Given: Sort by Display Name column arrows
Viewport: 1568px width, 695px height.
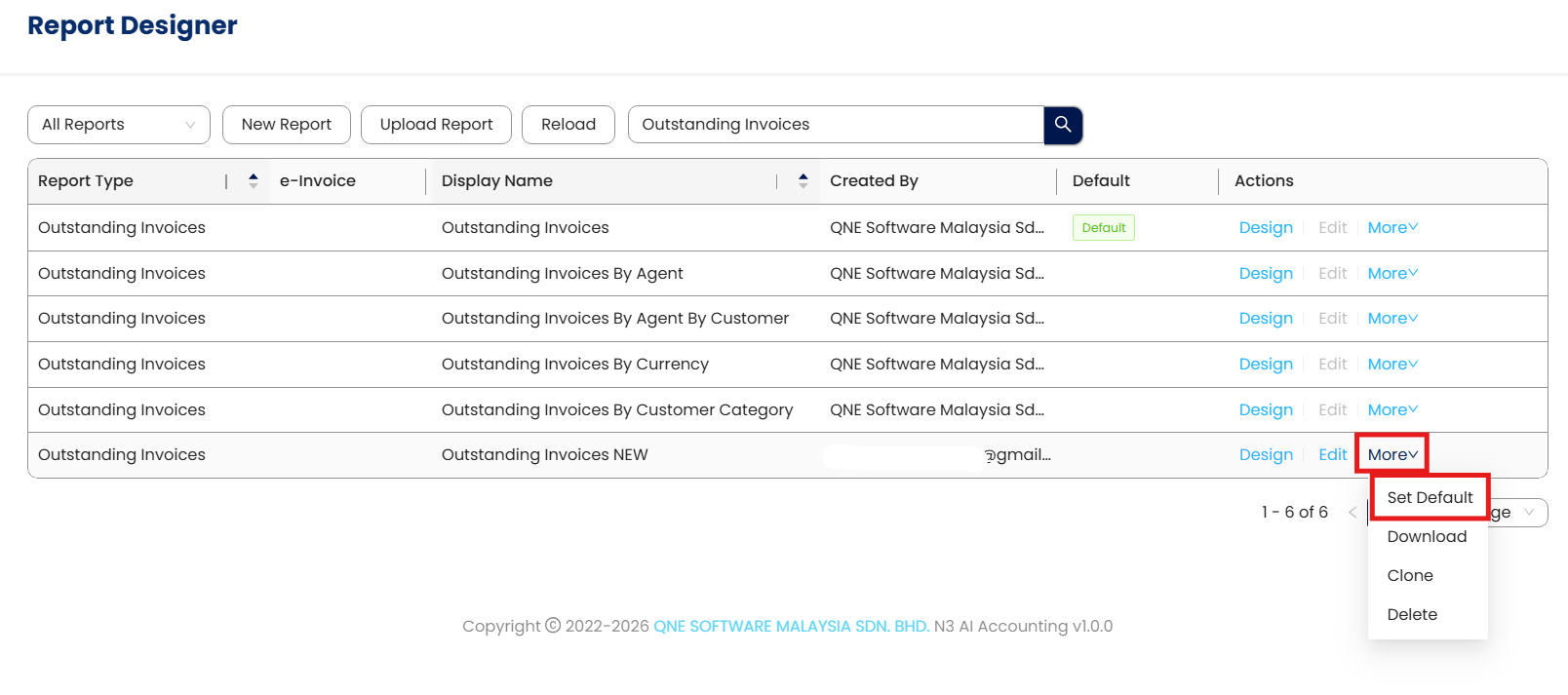Looking at the screenshot, I should 803,181.
